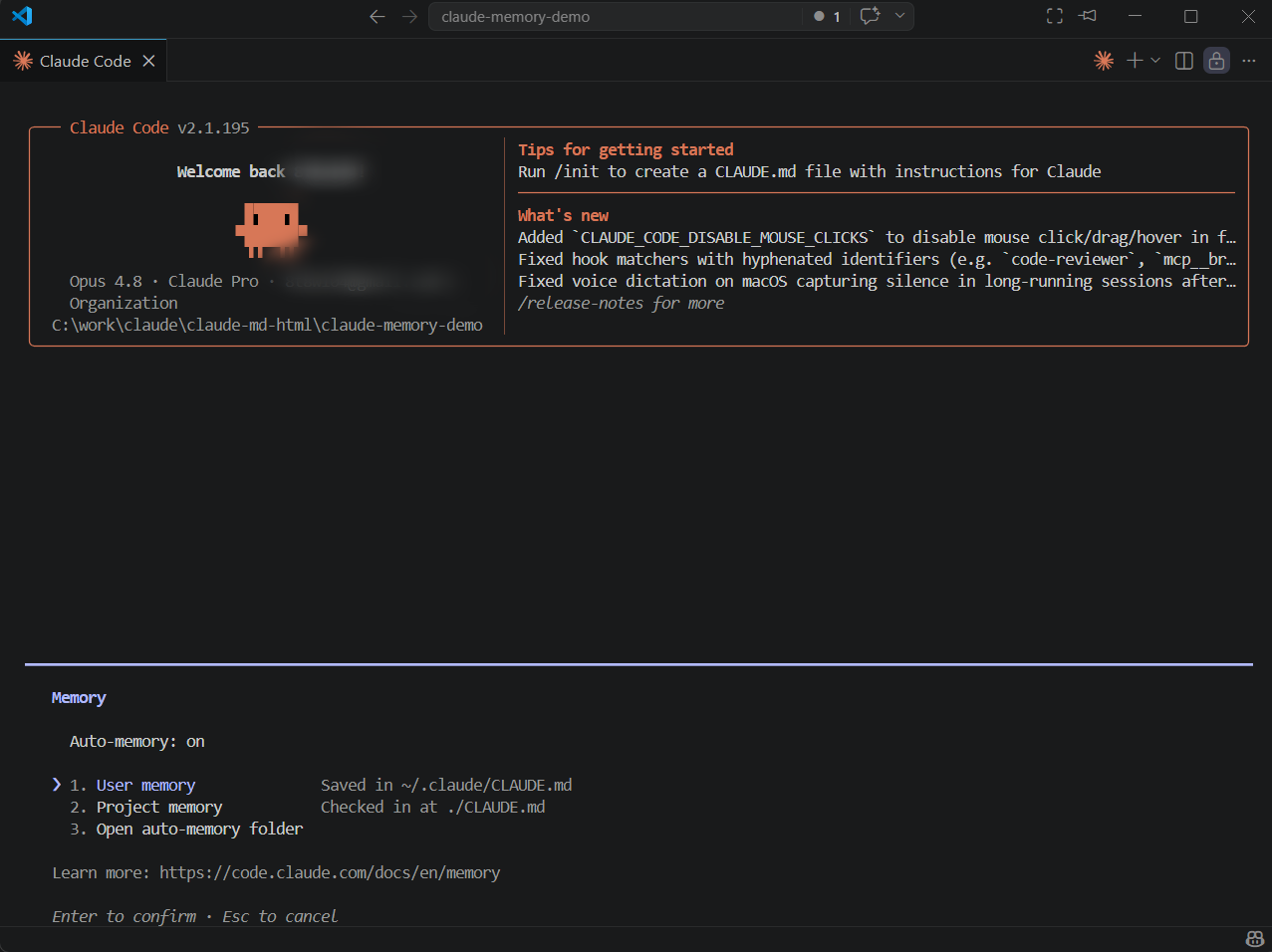
Task: Click the split editor icon
Action: 1184,61
